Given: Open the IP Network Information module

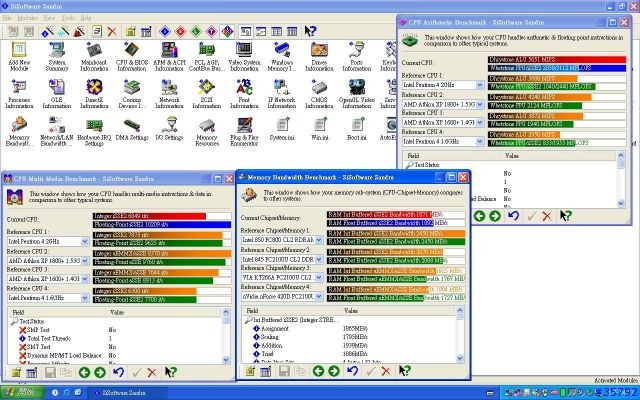Looking at the screenshot, I should coord(282,94).
